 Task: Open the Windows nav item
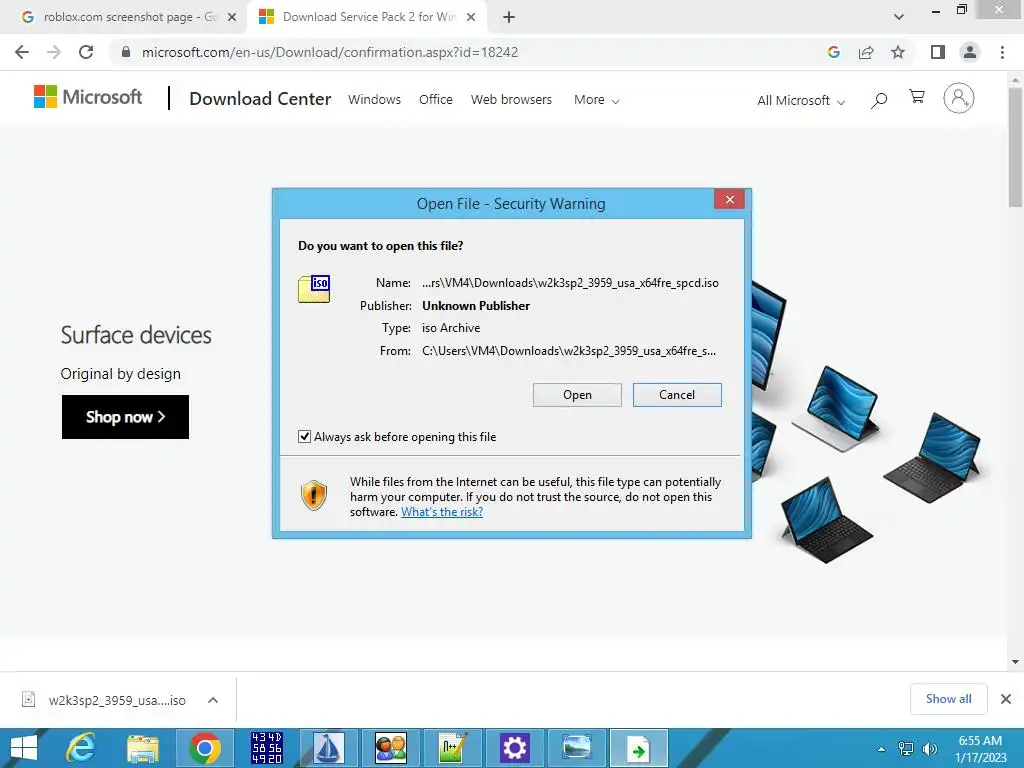(x=374, y=99)
